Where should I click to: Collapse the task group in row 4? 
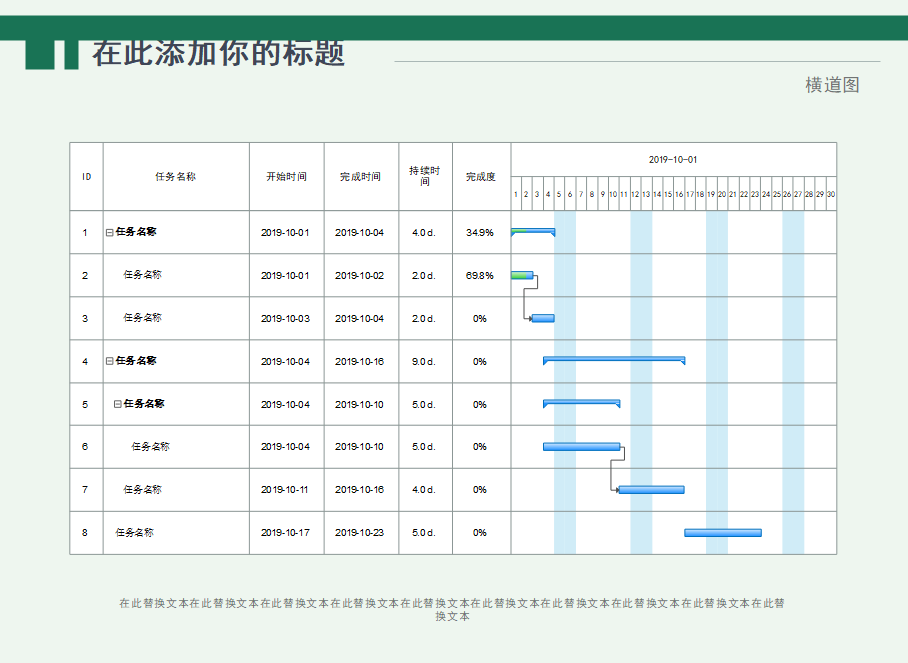coord(109,361)
